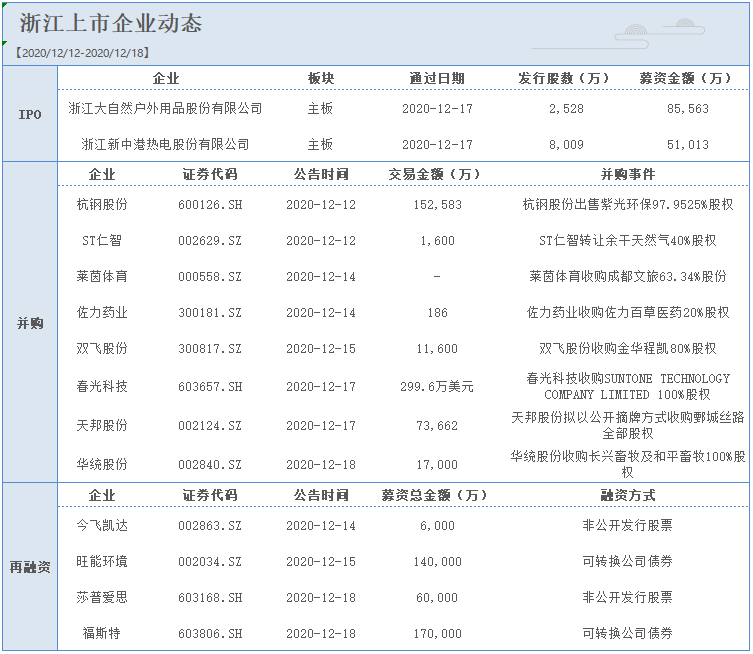Select securities code 603168.SH
The width and height of the screenshot is (753, 654).
pos(210,598)
